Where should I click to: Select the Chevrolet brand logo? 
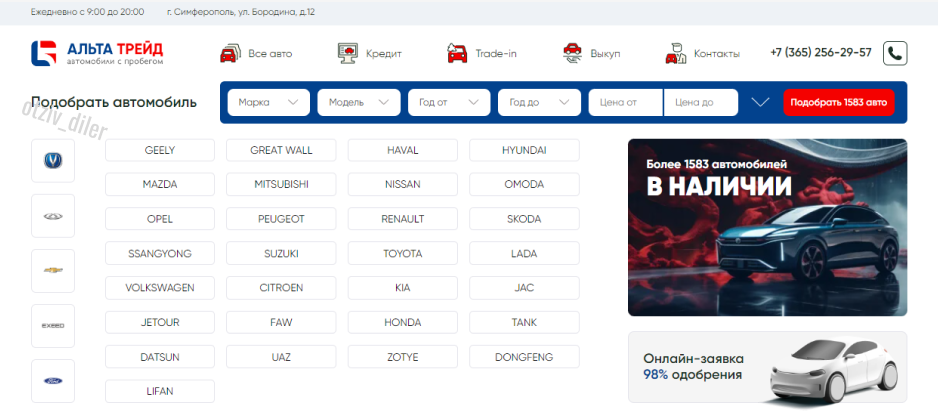(x=53, y=271)
